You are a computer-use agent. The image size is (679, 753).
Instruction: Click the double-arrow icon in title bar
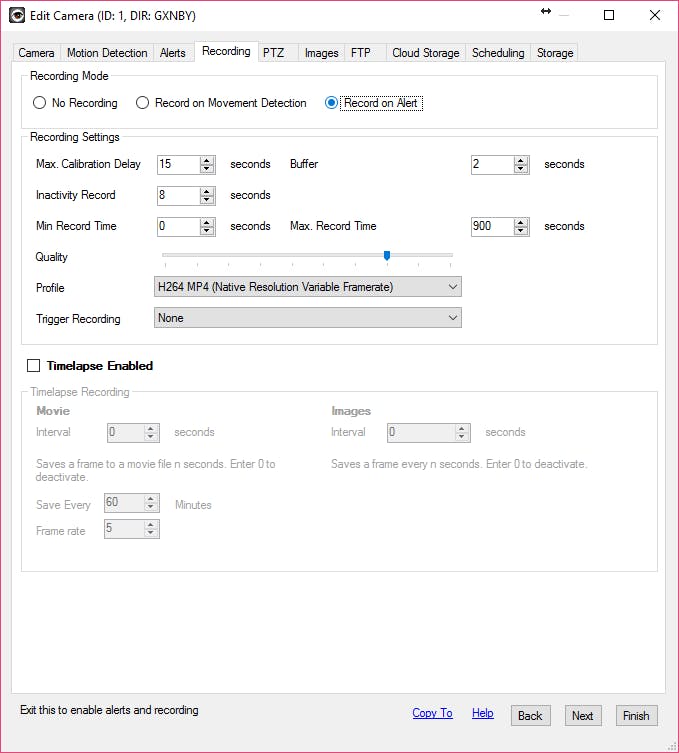(546, 11)
